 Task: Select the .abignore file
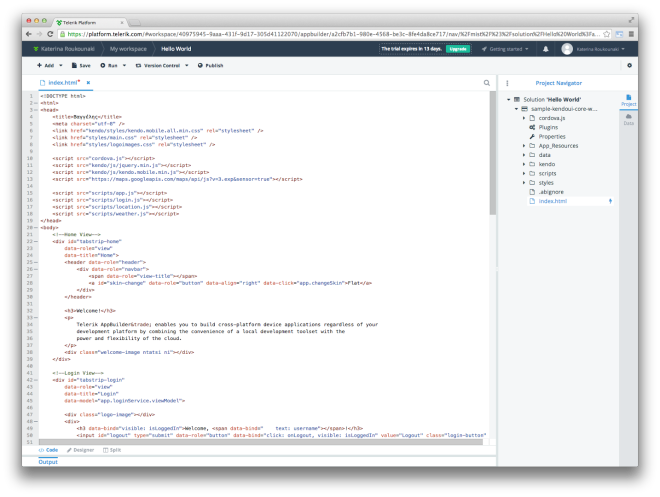pos(551,192)
